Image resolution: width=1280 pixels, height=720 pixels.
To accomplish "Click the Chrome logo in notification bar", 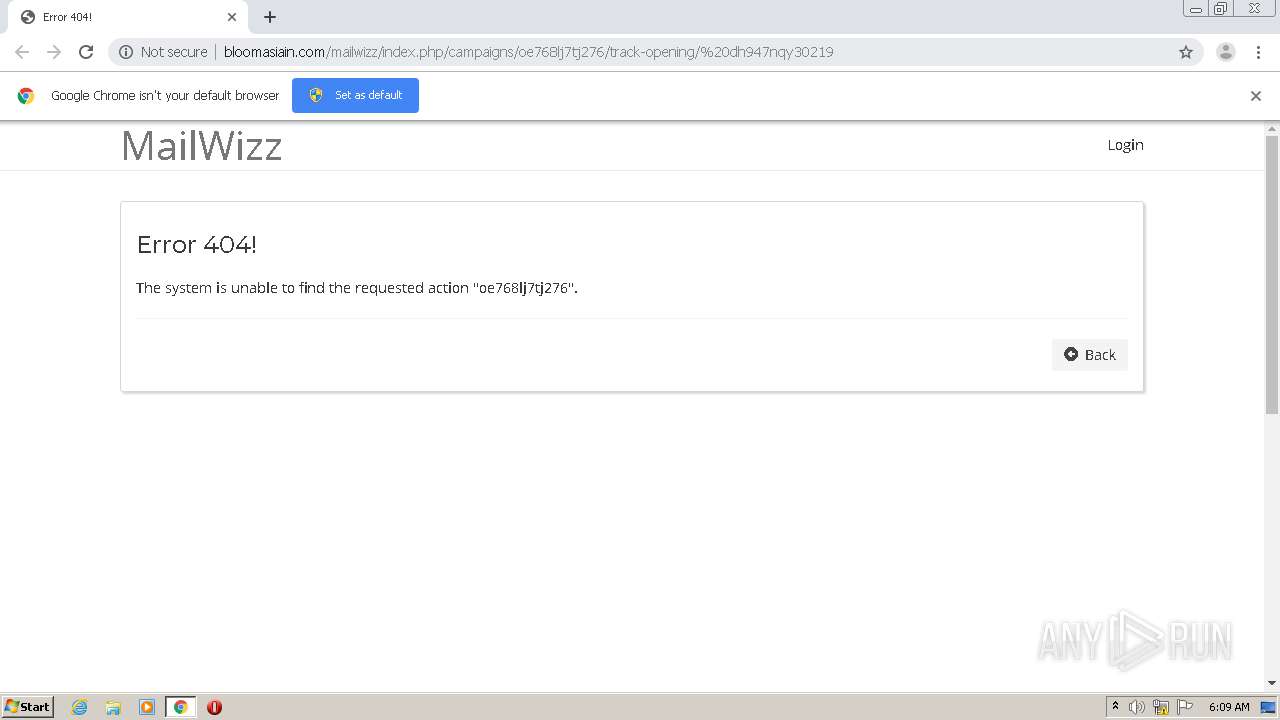I will click(26, 96).
